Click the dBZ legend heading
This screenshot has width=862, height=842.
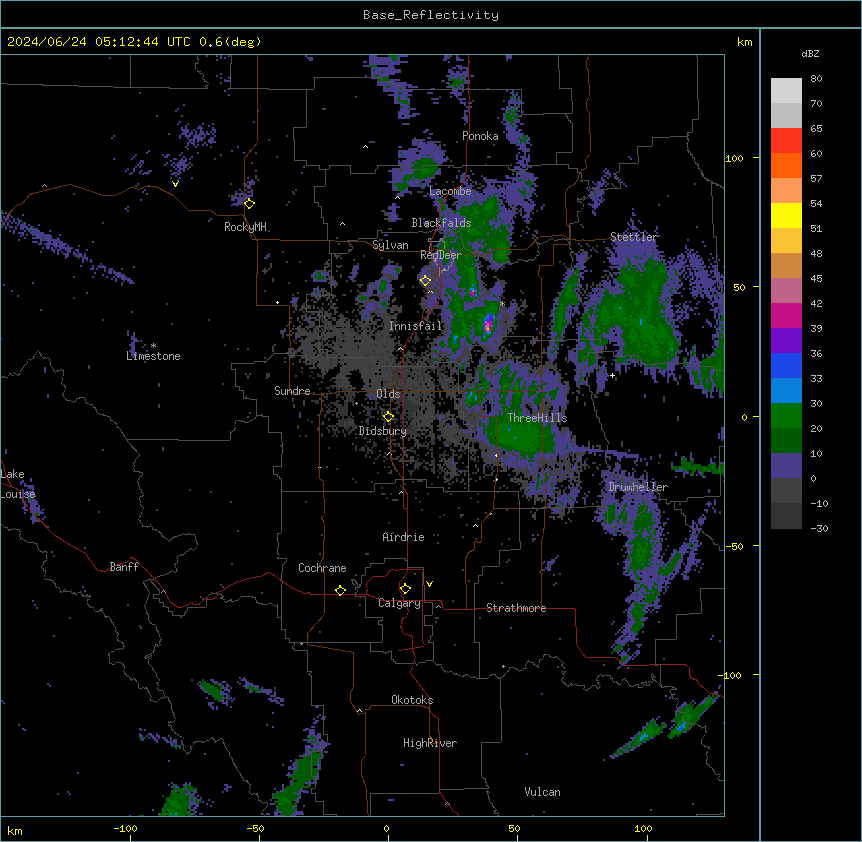click(x=810, y=54)
